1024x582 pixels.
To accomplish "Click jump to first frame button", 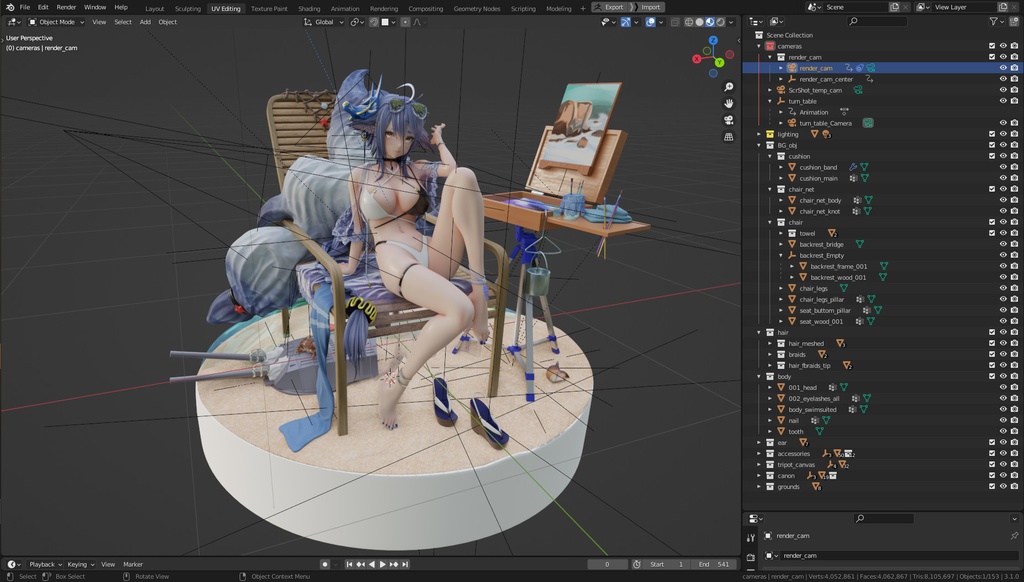I will (x=349, y=564).
